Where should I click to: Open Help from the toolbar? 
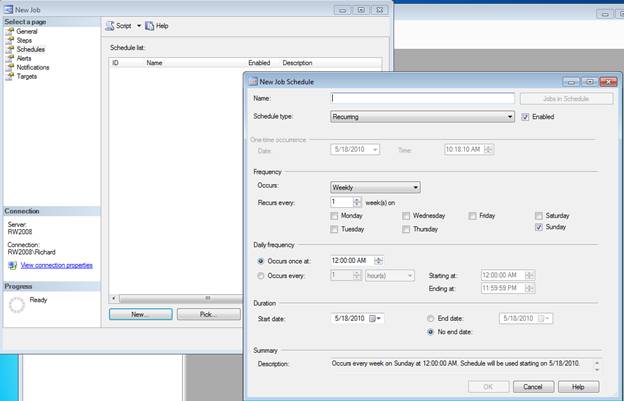point(155,25)
